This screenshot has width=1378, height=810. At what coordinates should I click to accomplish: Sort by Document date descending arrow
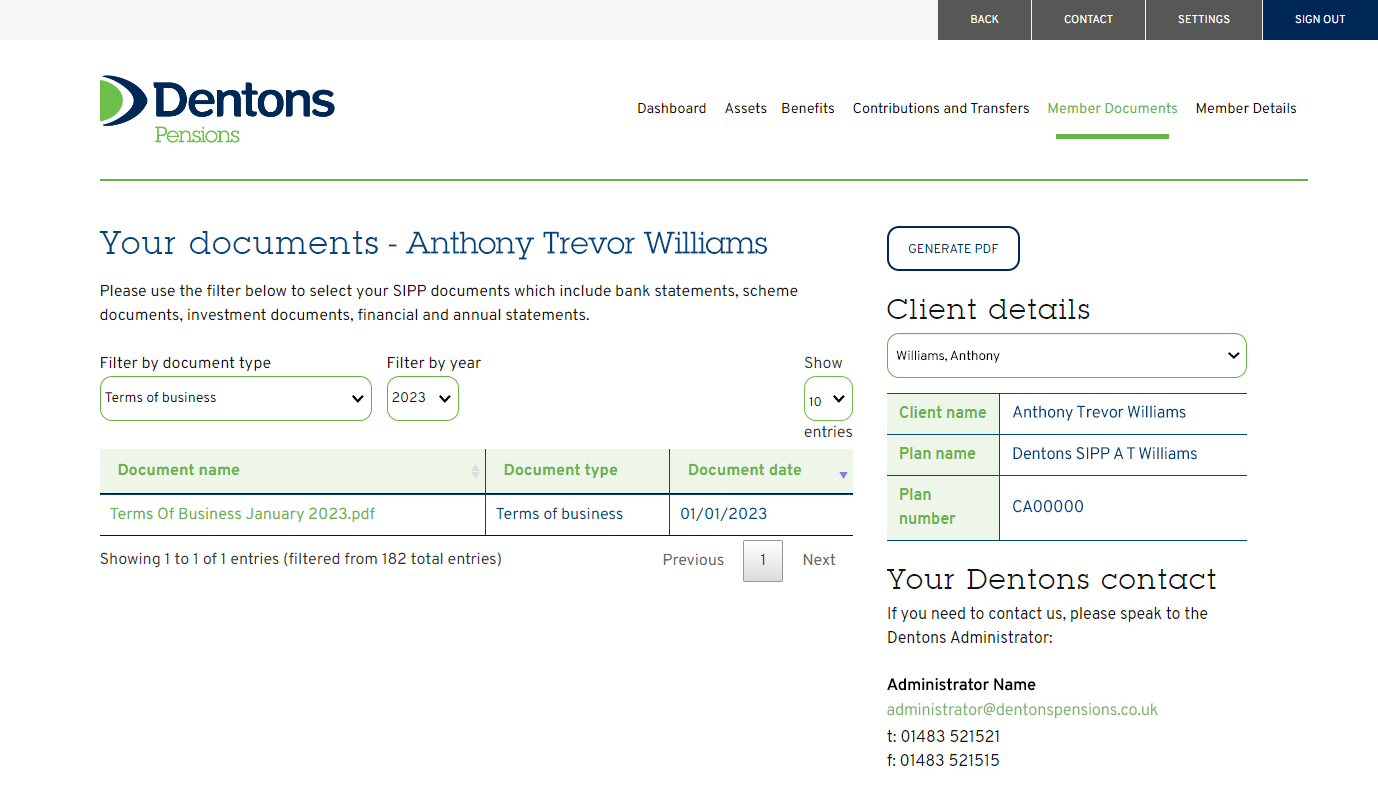843,475
